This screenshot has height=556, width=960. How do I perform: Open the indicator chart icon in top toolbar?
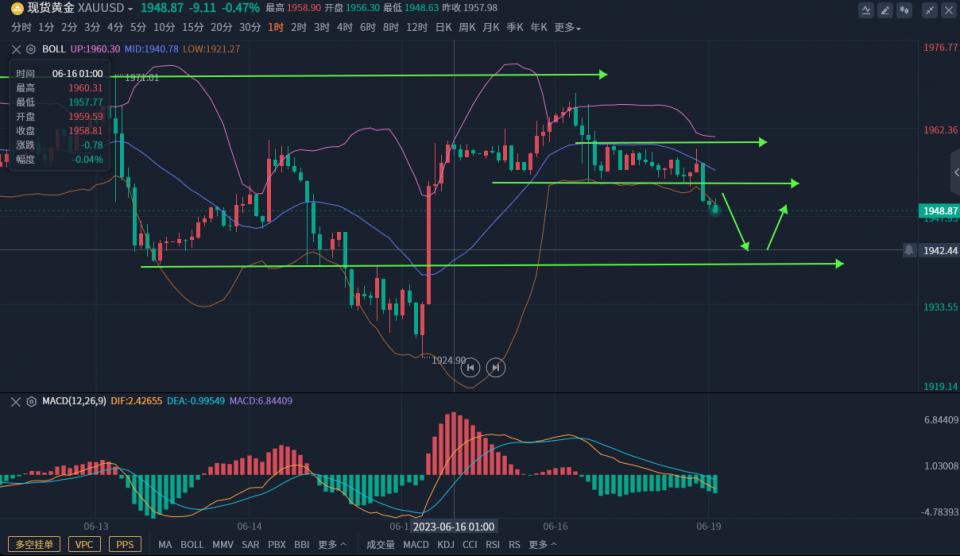[x=866, y=10]
